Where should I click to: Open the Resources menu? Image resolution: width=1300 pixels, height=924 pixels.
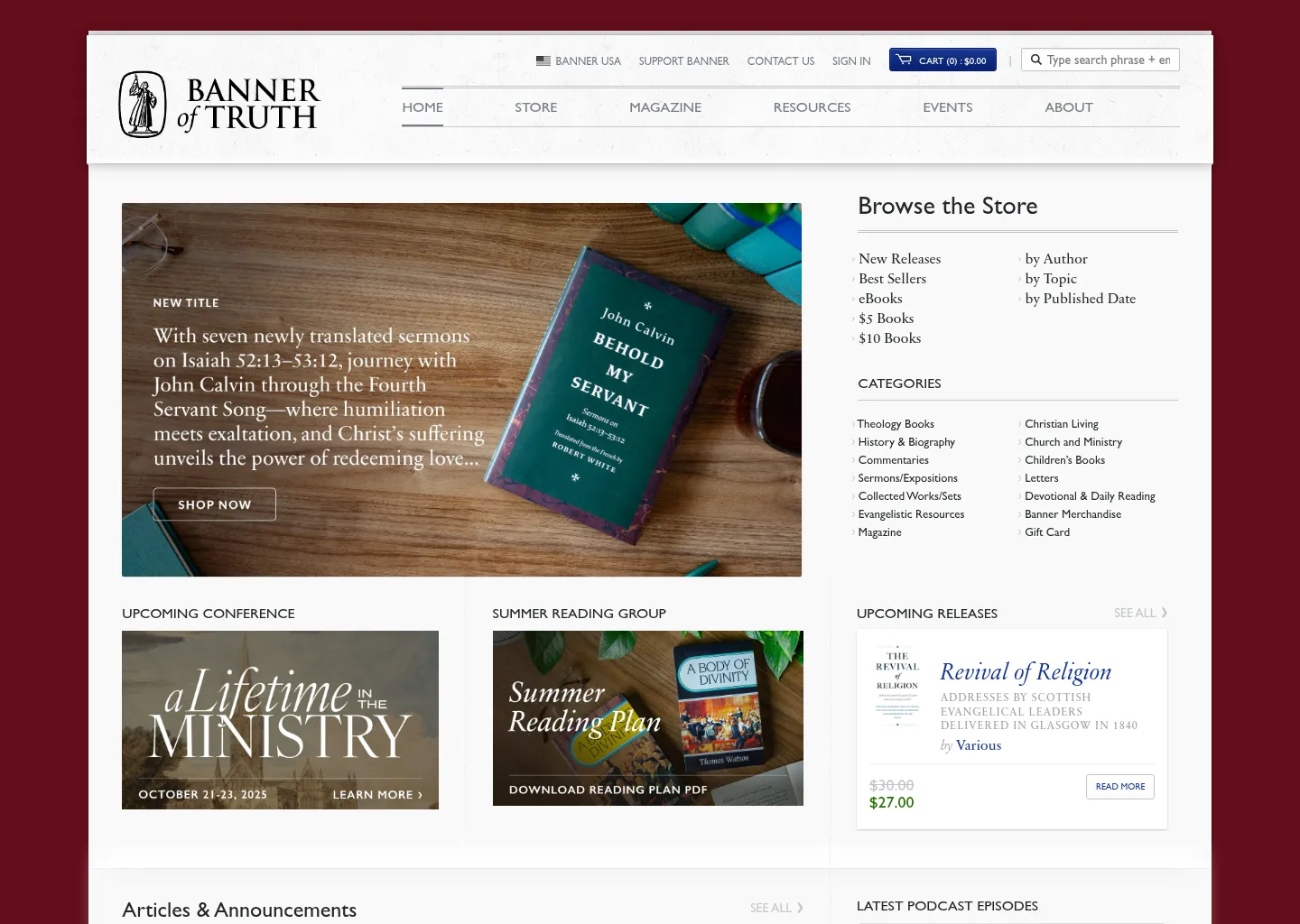[812, 106]
